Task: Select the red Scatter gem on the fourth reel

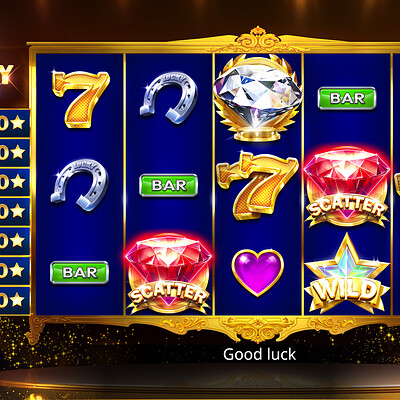Action: pos(347,187)
